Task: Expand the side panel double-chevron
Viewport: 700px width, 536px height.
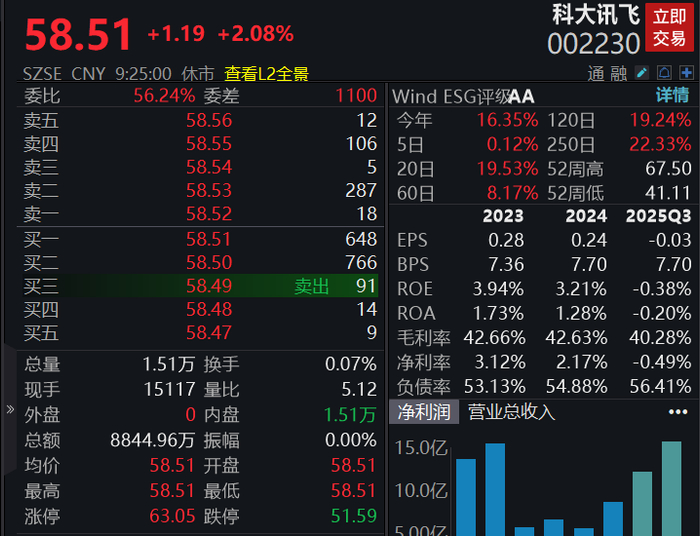Action: point(10,409)
